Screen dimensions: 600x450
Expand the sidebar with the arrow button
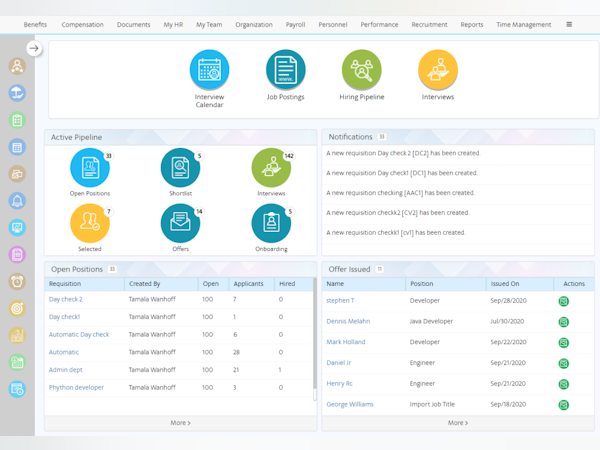click(34, 48)
